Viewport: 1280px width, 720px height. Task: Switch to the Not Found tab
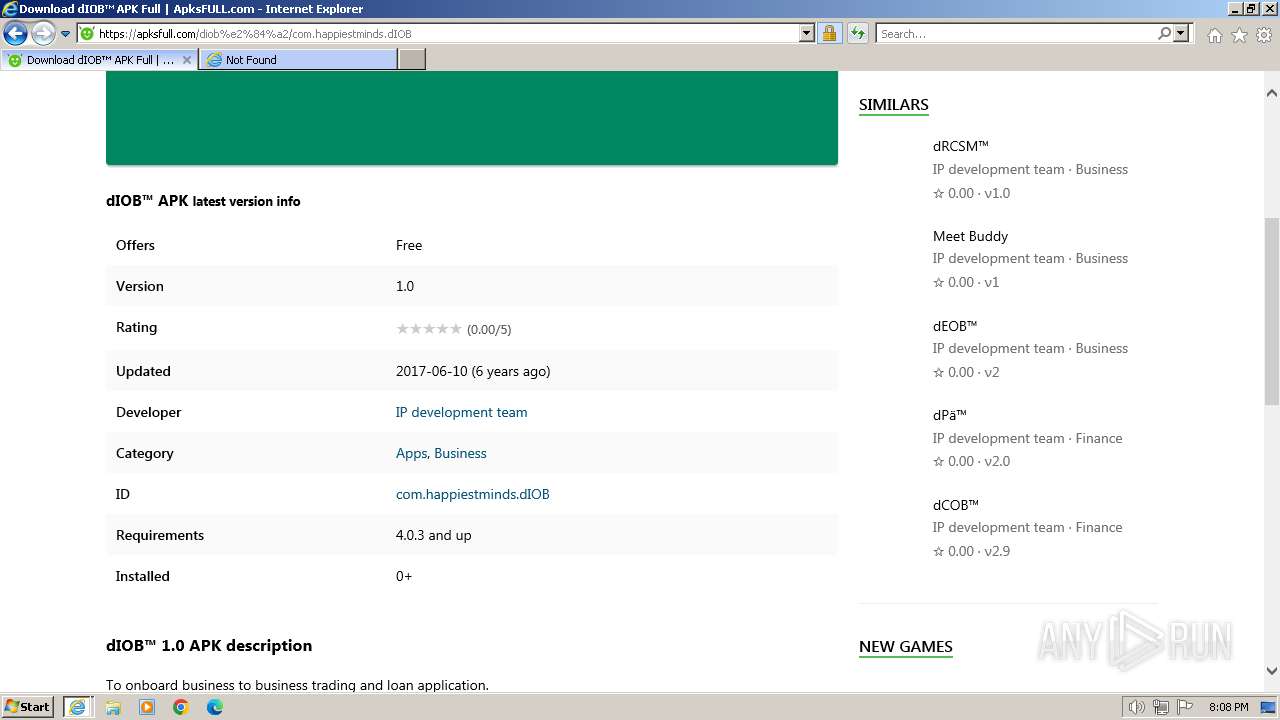pos(298,60)
